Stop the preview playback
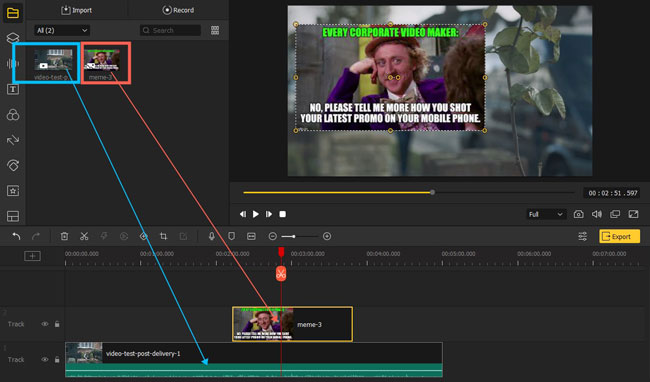 pos(283,214)
